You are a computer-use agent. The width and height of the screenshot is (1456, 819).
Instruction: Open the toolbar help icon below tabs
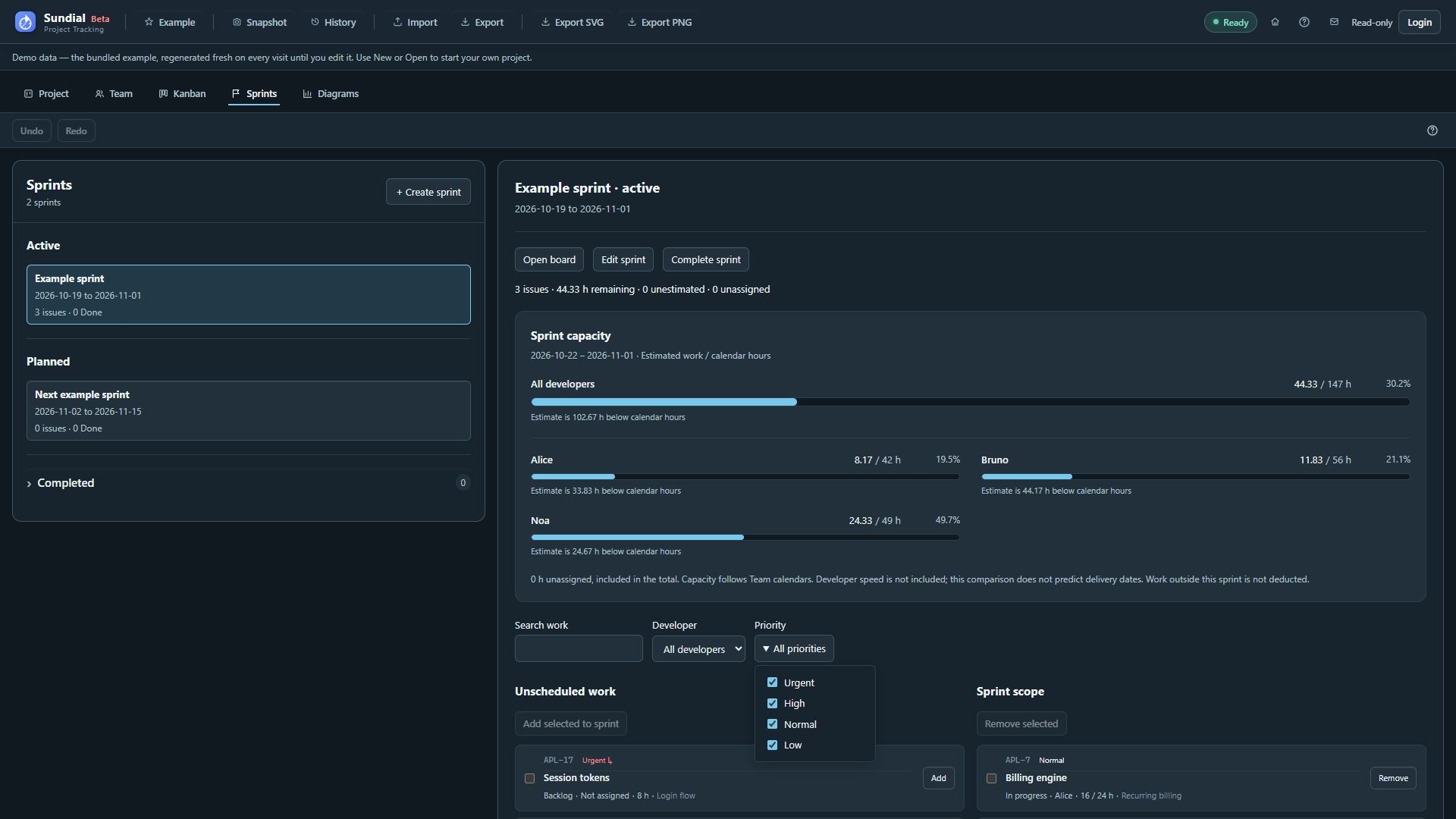point(1432,130)
